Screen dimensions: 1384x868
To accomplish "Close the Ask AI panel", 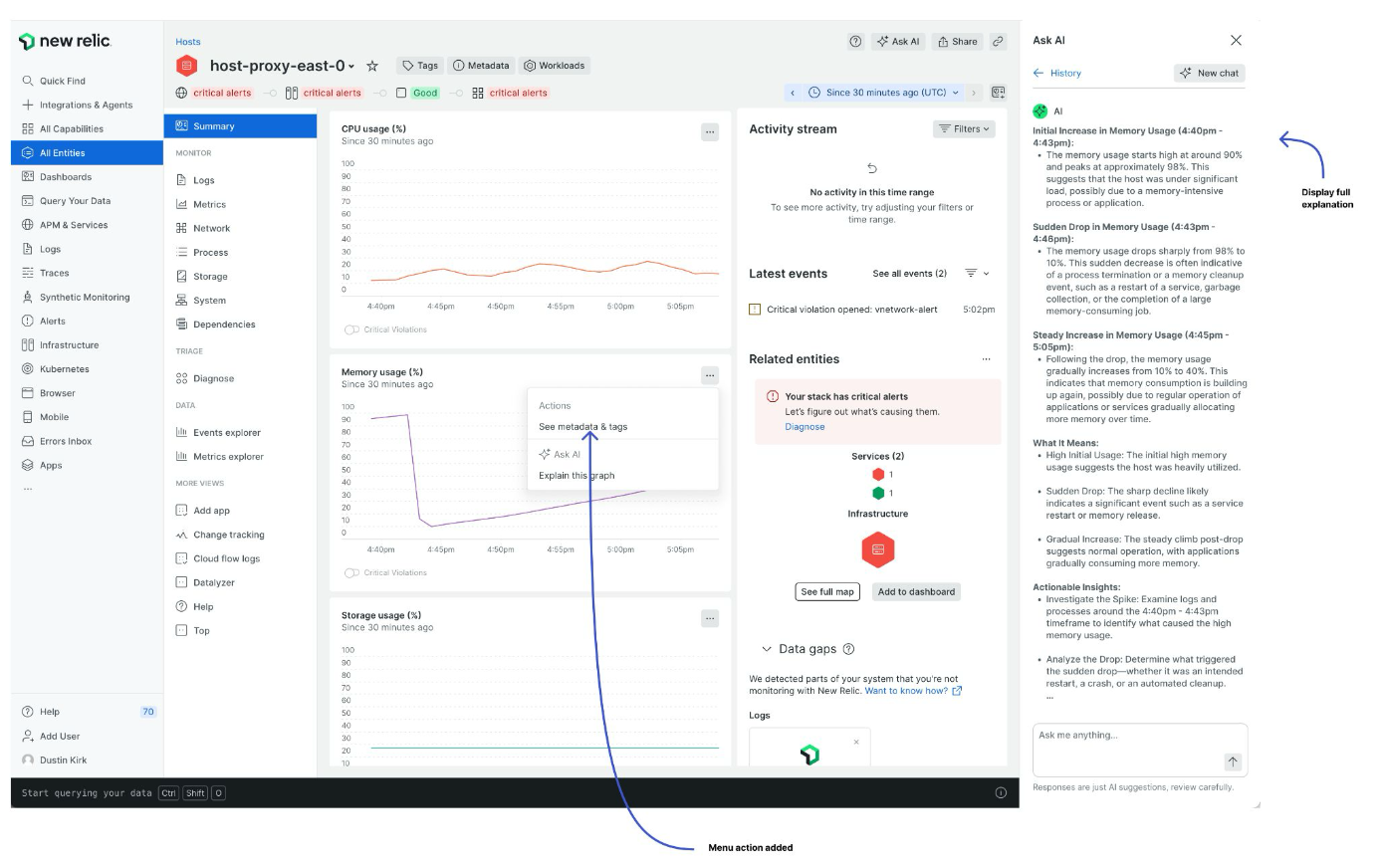I will click(1236, 40).
